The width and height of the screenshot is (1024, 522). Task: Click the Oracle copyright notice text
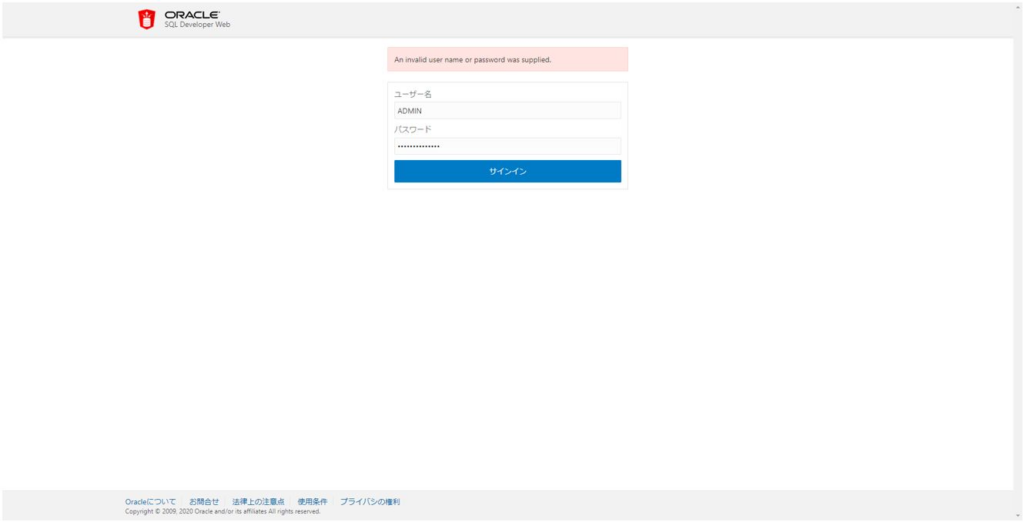point(222,511)
